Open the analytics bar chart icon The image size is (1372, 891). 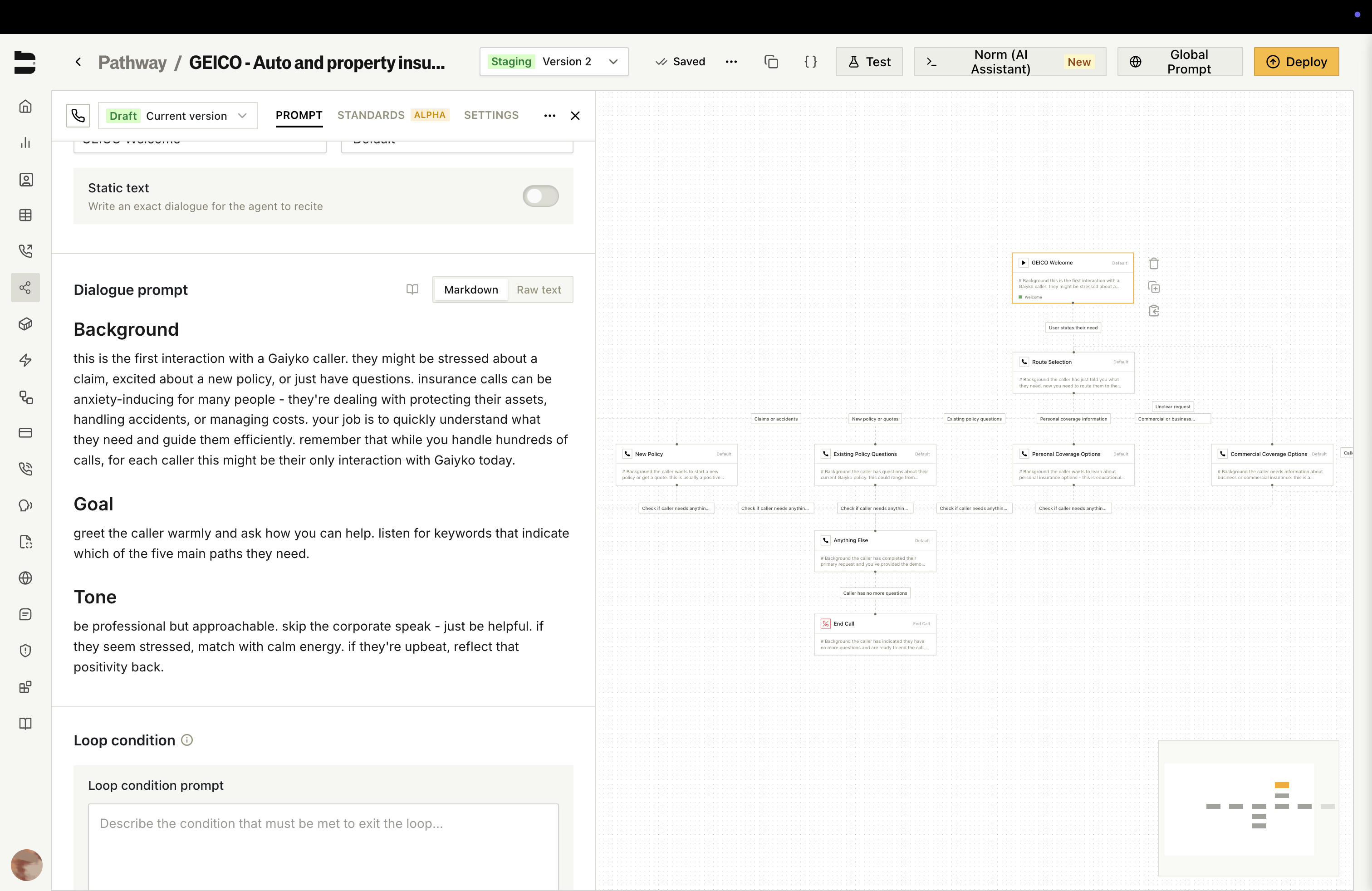point(25,143)
